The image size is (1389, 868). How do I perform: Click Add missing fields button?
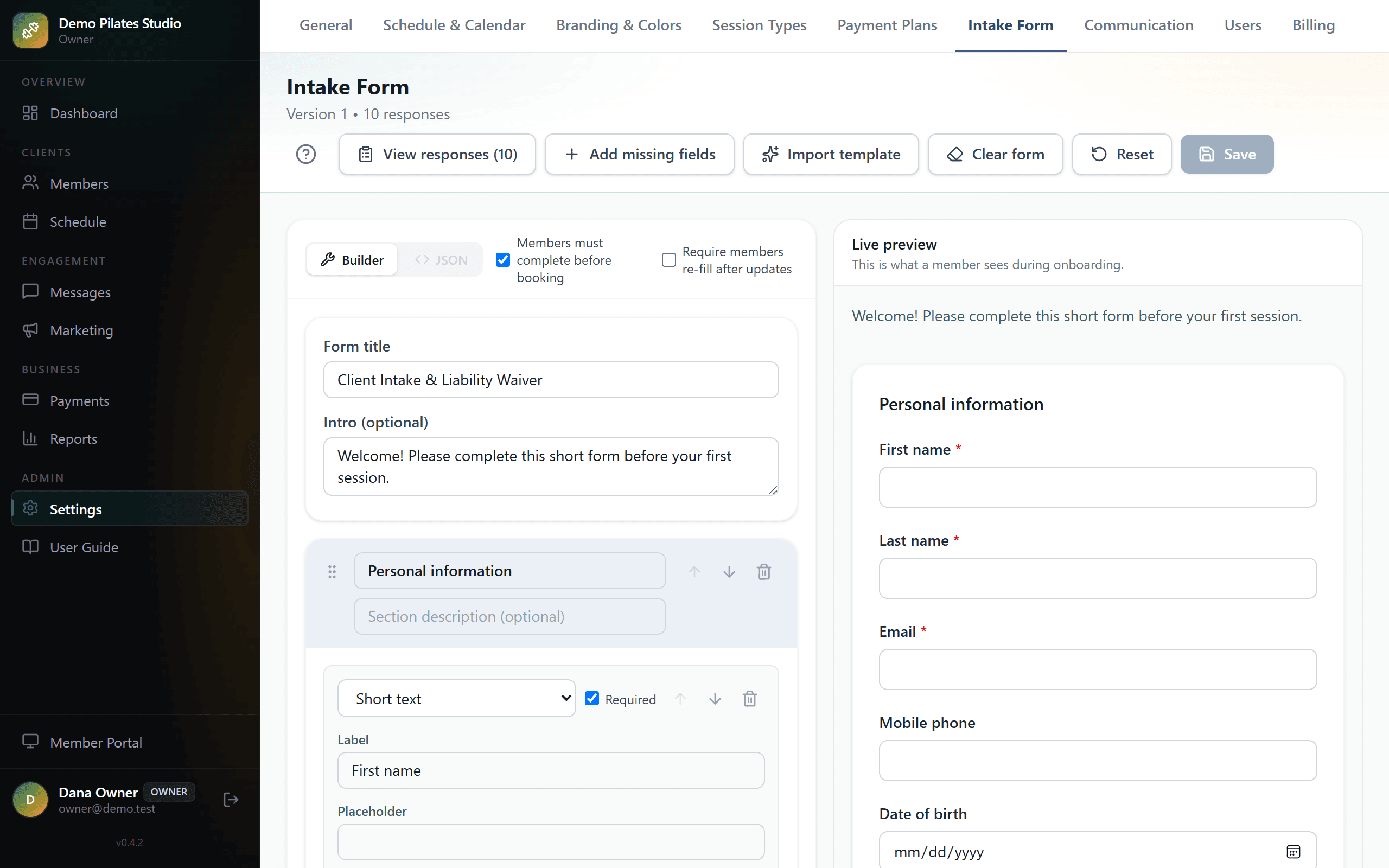click(639, 154)
